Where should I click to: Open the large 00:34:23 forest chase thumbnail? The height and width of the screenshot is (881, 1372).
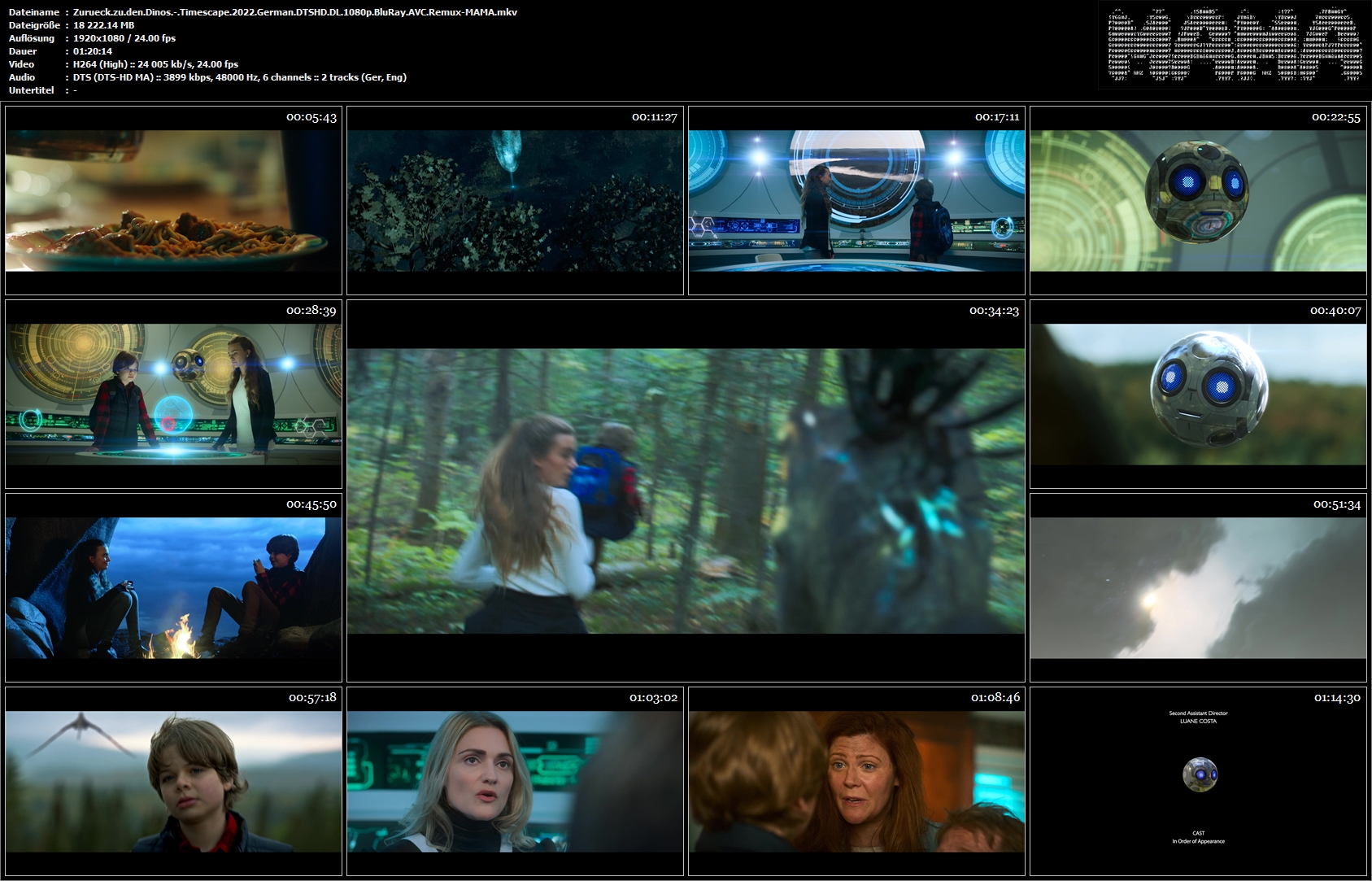(686, 491)
